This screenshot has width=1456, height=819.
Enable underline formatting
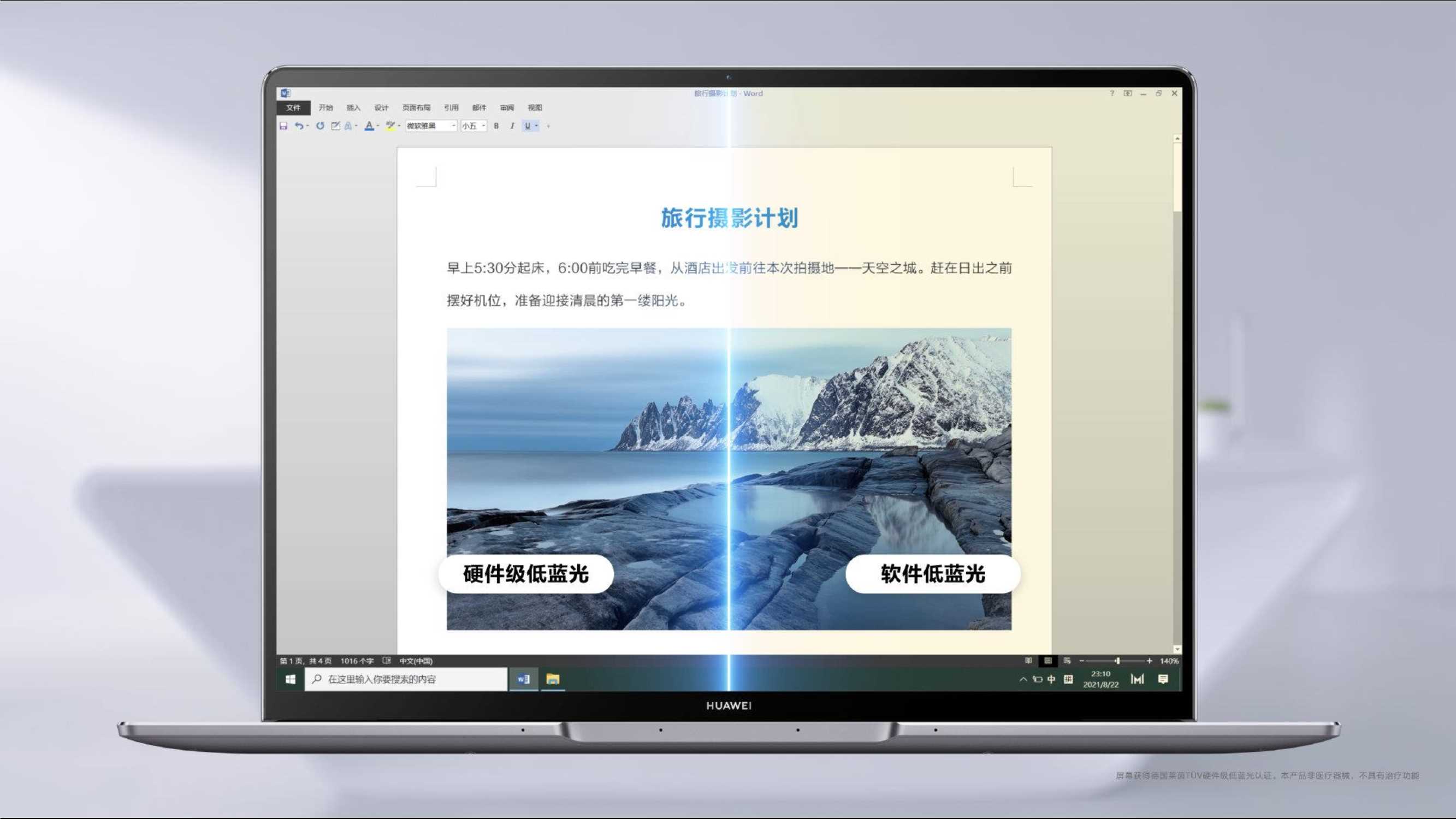click(x=528, y=126)
